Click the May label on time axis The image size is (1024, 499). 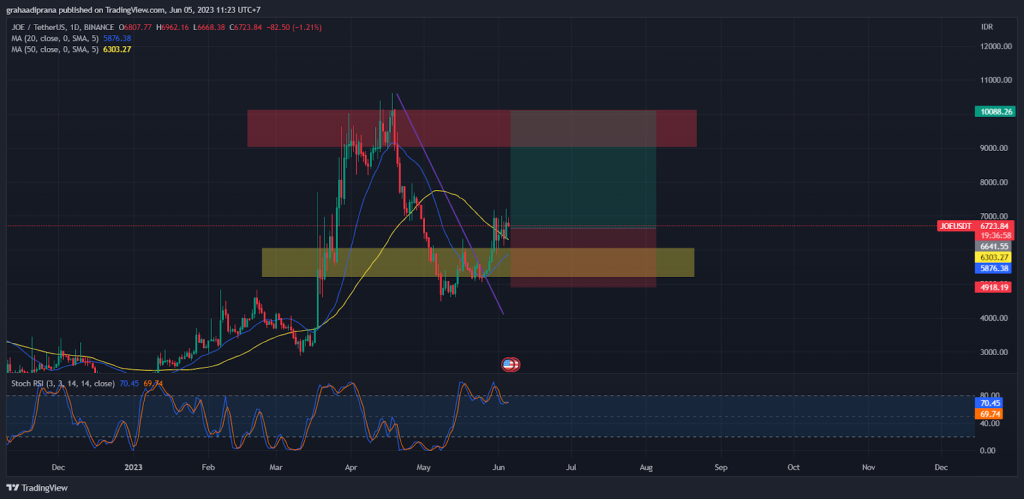click(x=424, y=468)
